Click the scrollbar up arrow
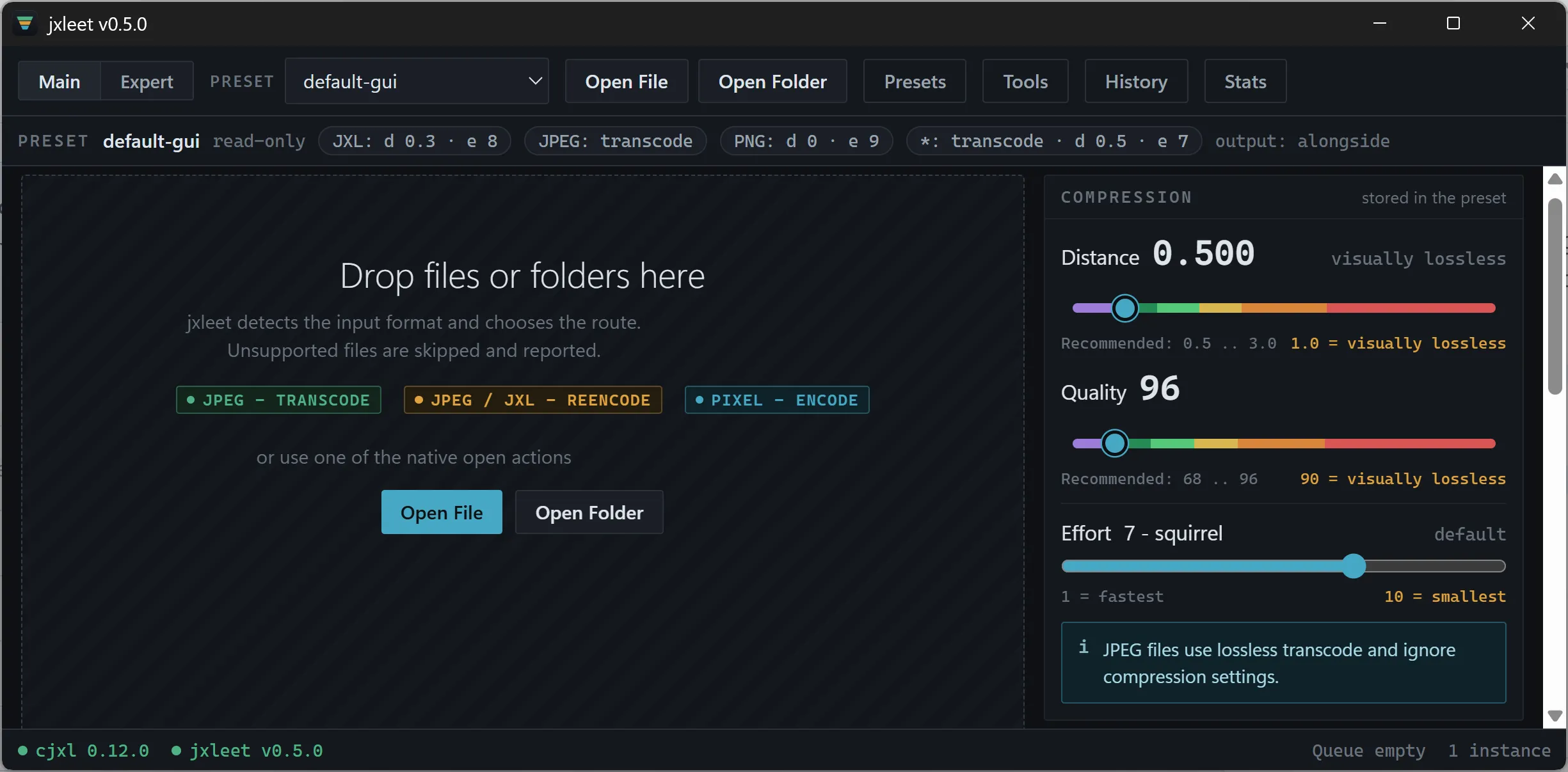The width and height of the screenshot is (1568, 772). (1555, 178)
